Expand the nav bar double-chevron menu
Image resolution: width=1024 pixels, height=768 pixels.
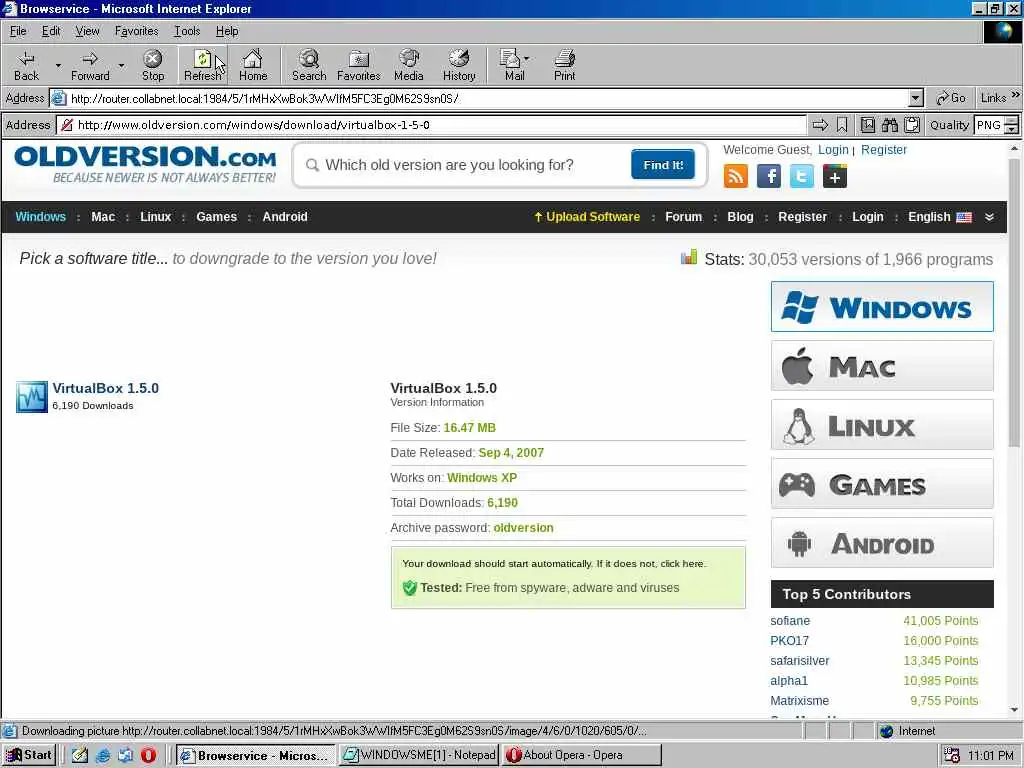(x=989, y=217)
